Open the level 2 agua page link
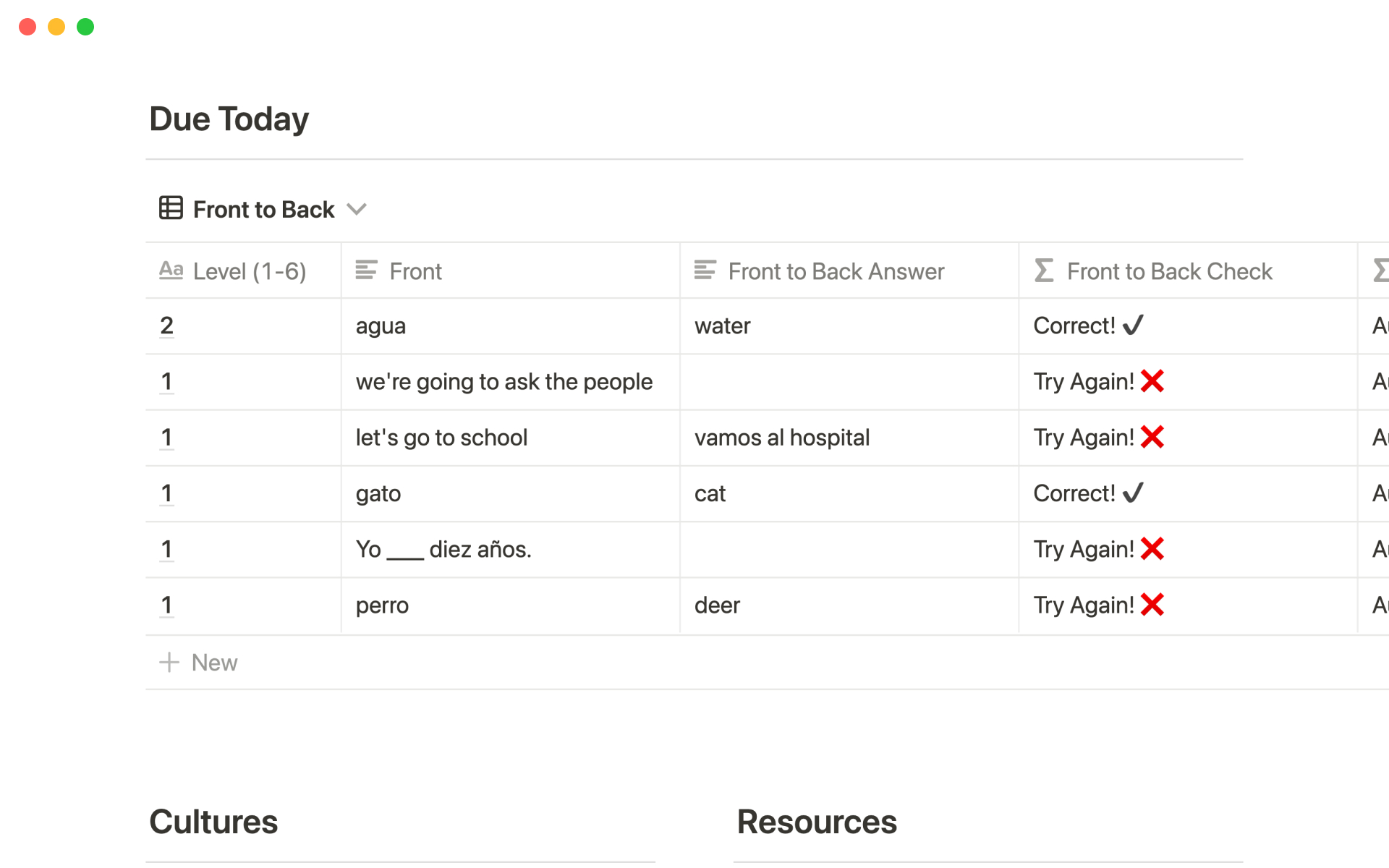Screen dimensions: 1389x868 coord(166,325)
